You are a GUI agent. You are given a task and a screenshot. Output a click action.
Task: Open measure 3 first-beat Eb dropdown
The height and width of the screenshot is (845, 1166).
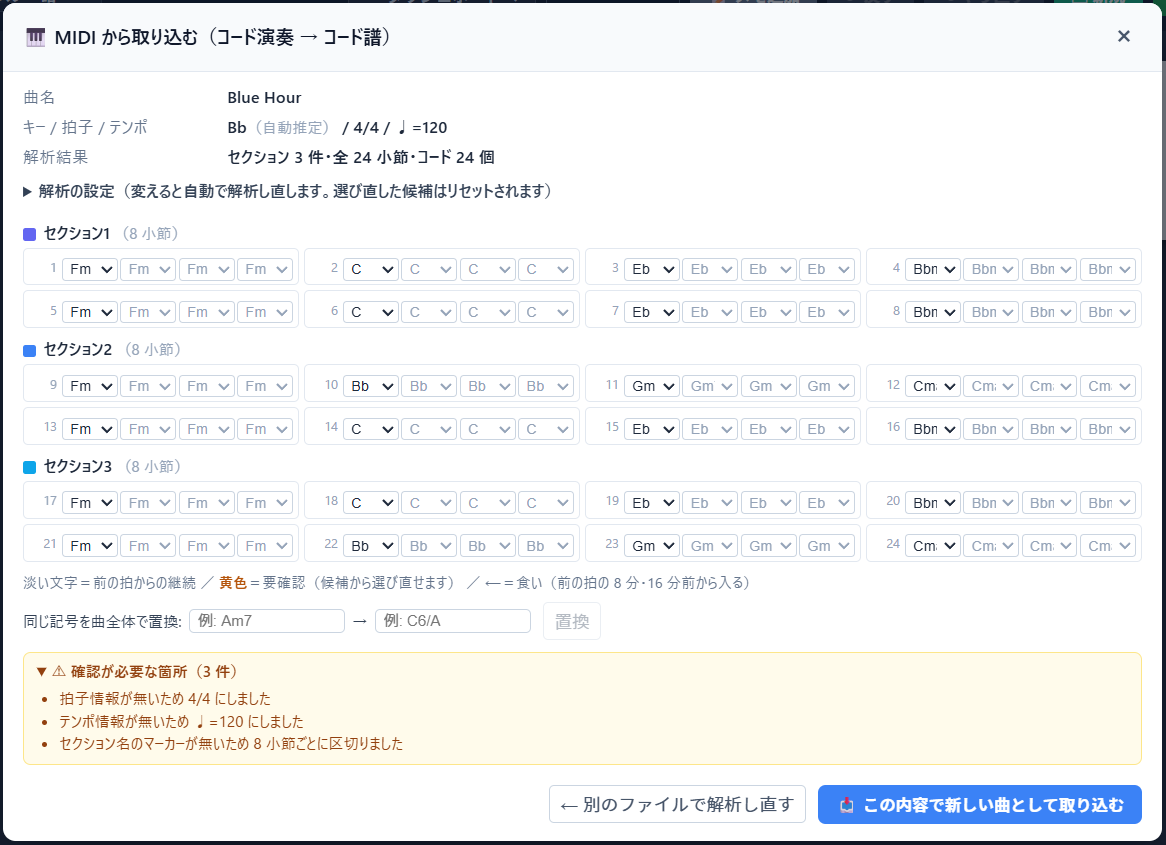click(x=651, y=269)
